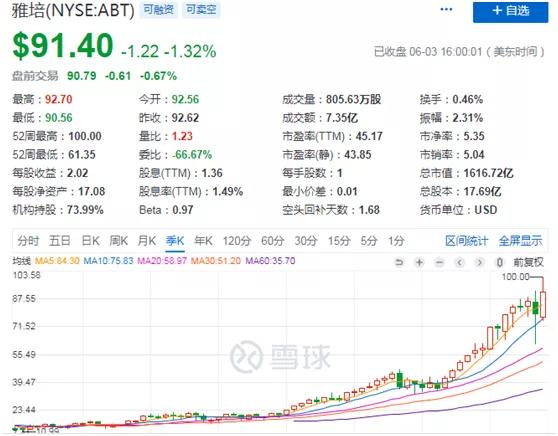Switch to the 月K chart tab
The image size is (558, 436).
pos(147,241)
